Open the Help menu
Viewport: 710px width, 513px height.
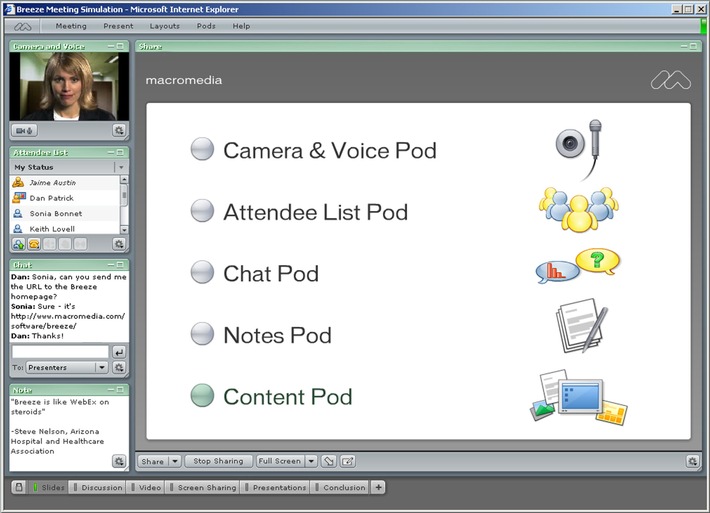pyautogui.click(x=241, y=26)
